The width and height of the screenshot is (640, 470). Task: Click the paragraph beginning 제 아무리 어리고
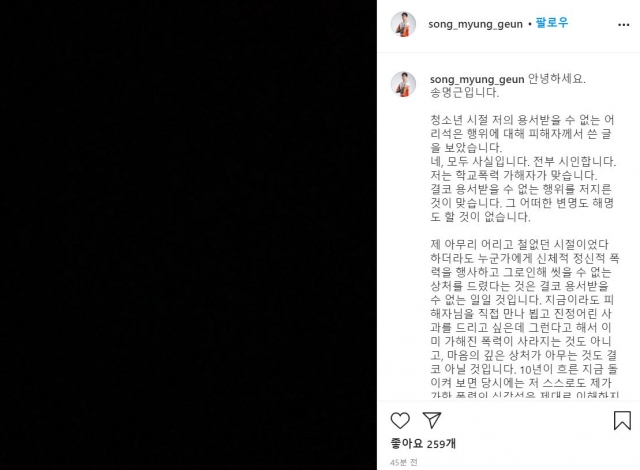tap(524, 320)
